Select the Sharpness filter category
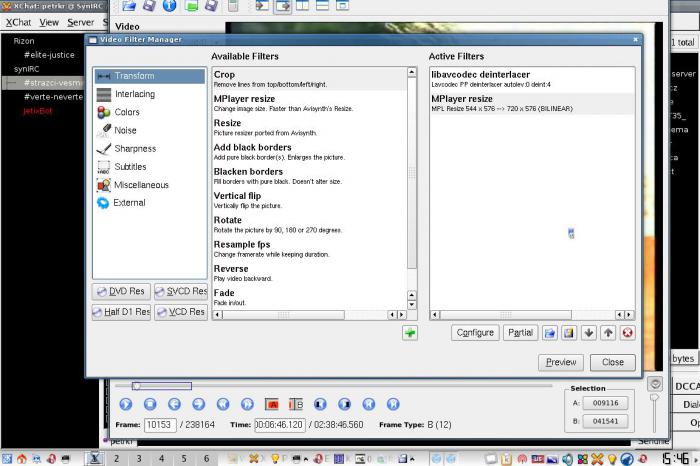The image size is (700, 466). tap(150, 149)
